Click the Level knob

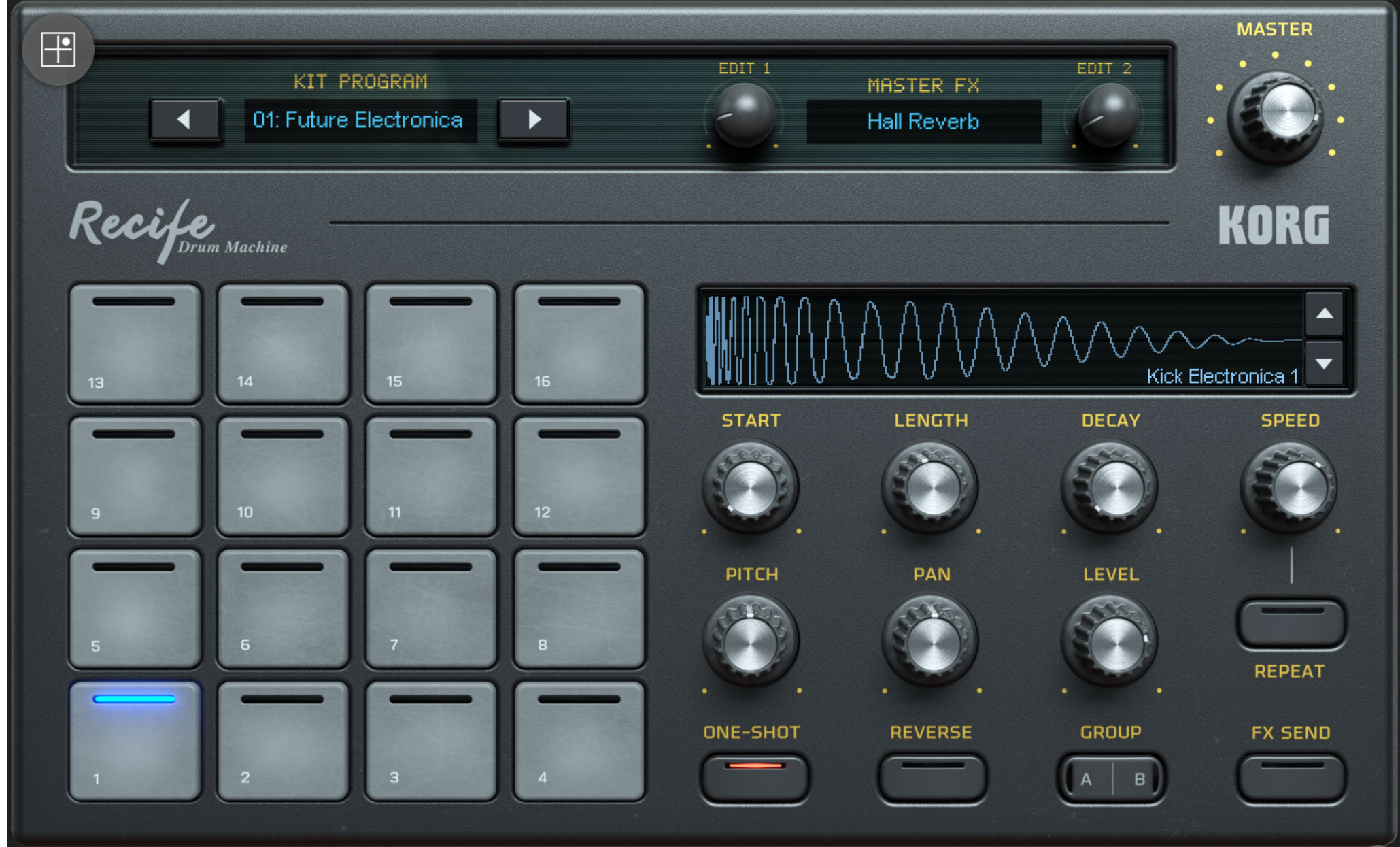pyautogui.click(x=1110, y=641)
